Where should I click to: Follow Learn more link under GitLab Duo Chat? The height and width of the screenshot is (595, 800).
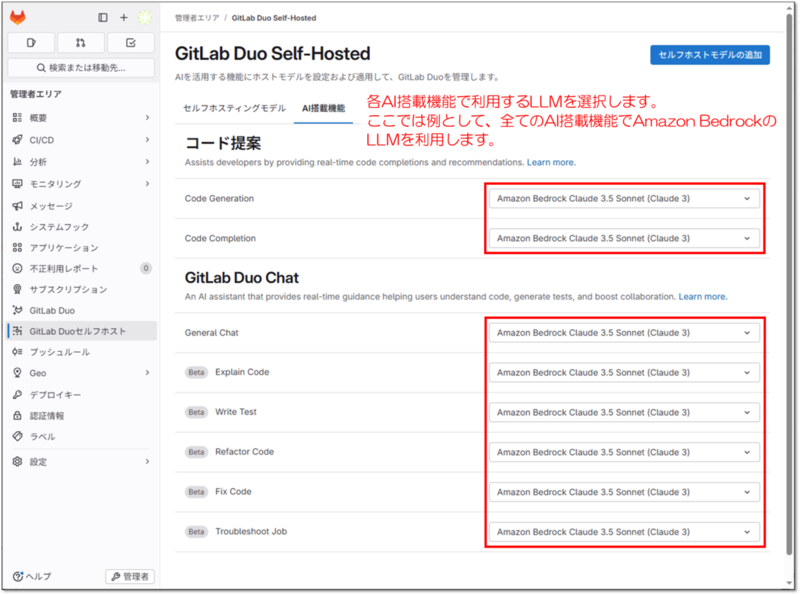coord(703,296)
